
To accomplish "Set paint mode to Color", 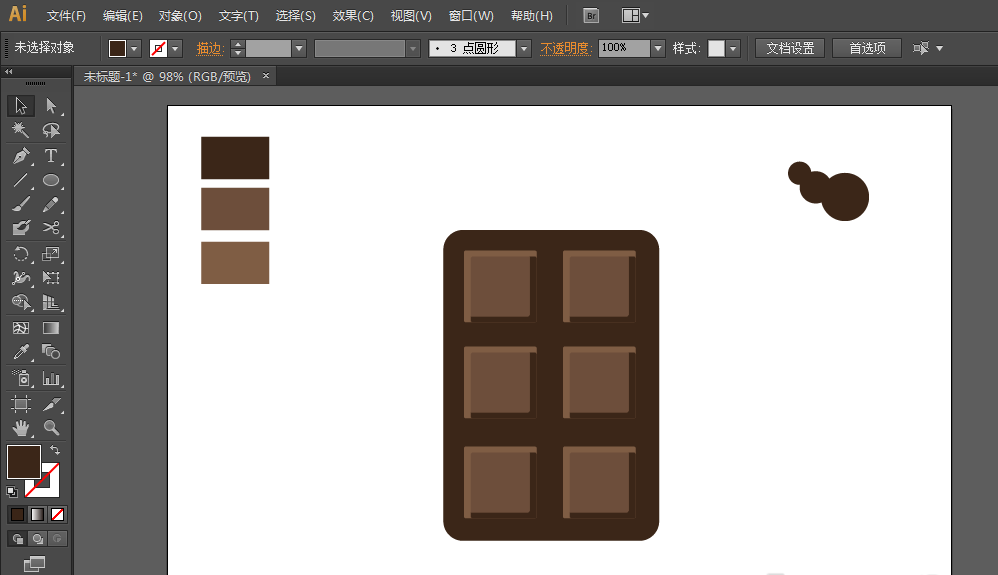I will [17, 515].
